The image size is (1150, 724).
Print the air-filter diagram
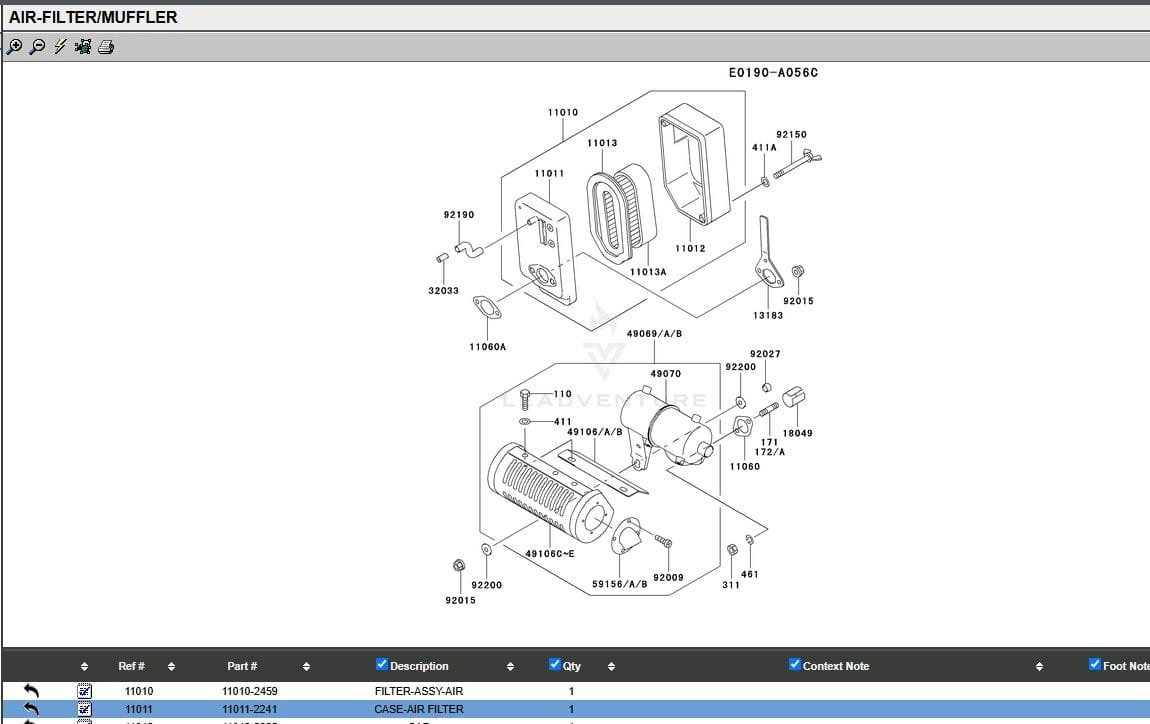[x=106, y=47]
